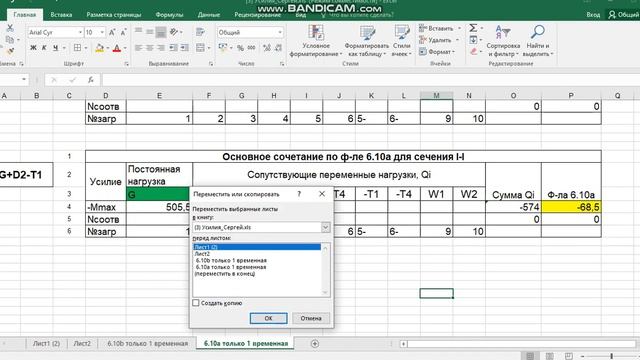Open the 'Вставка' ribbon tab
640x360 pixels.
tap(61, 15)
